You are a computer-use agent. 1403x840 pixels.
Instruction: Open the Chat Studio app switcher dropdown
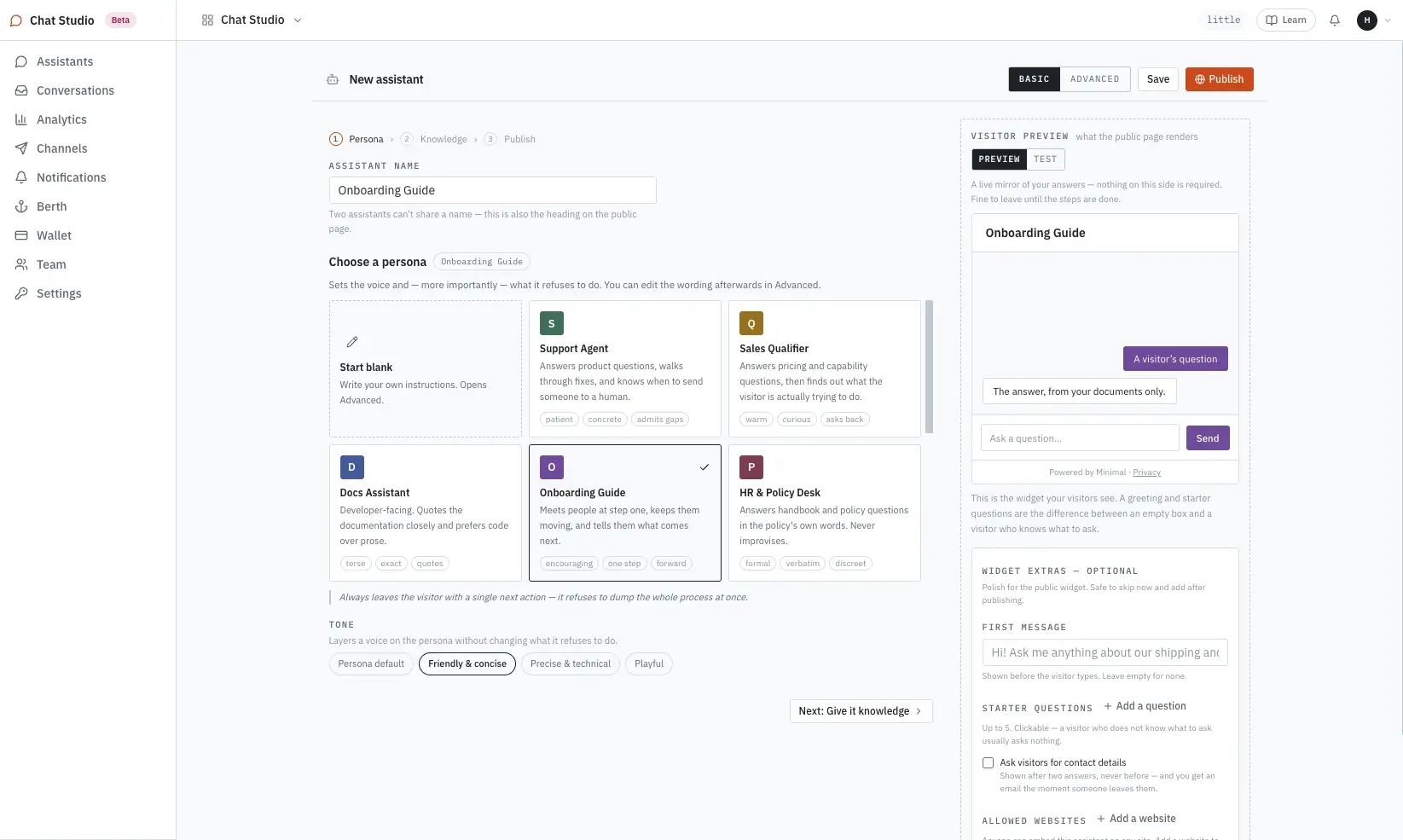coord(252,20)
